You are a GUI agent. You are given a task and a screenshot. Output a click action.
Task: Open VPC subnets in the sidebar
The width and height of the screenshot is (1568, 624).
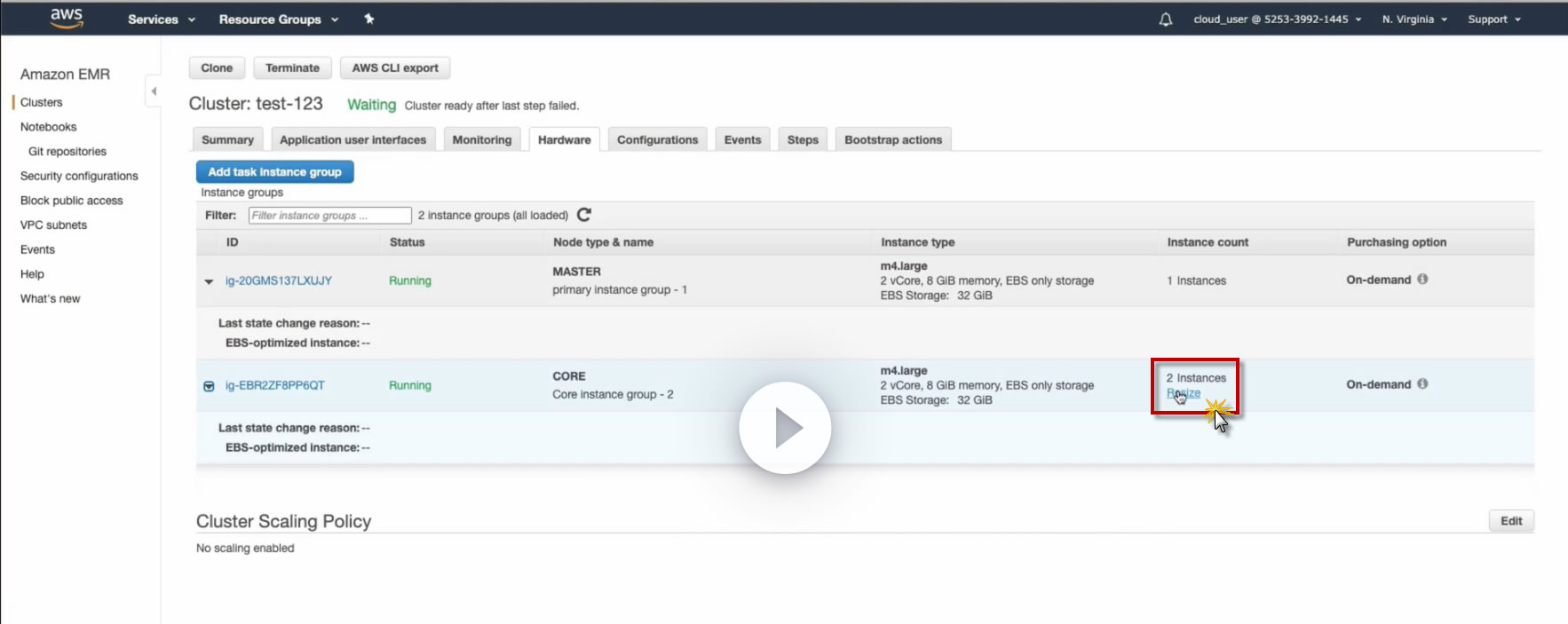click(54, 225)
